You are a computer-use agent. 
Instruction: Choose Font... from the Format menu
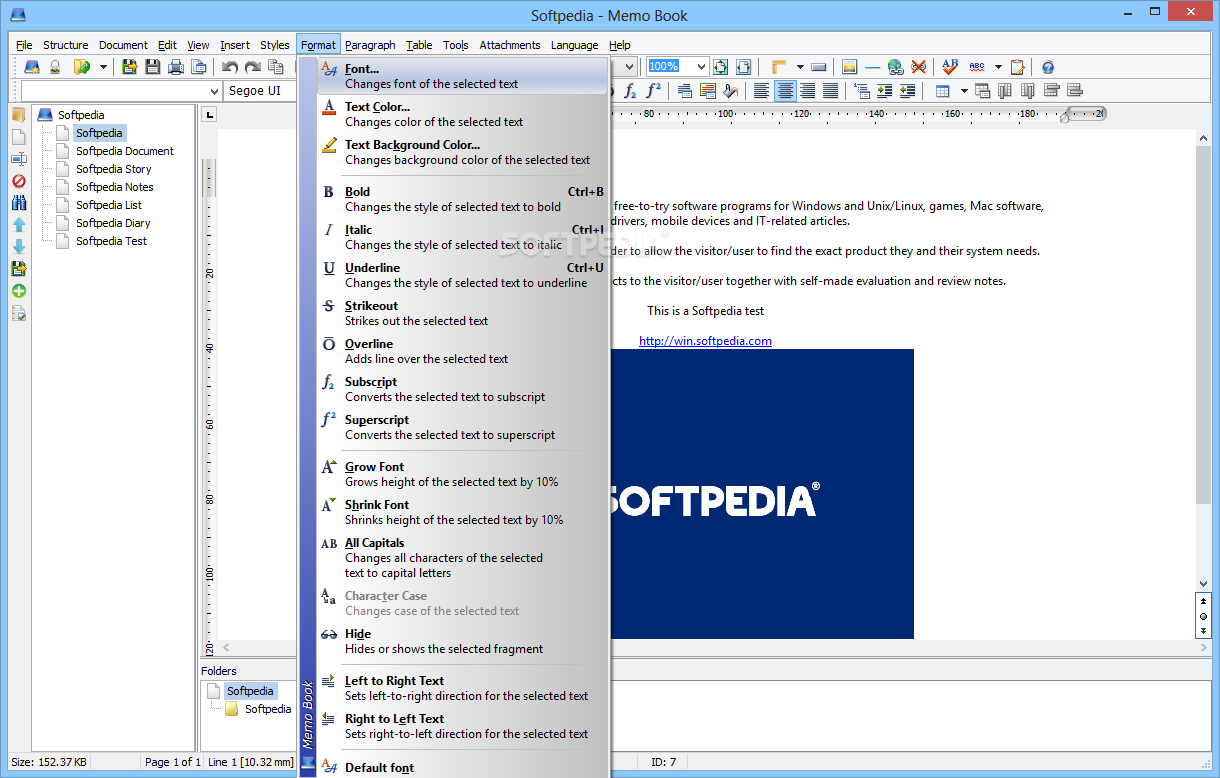pos(463,76)
